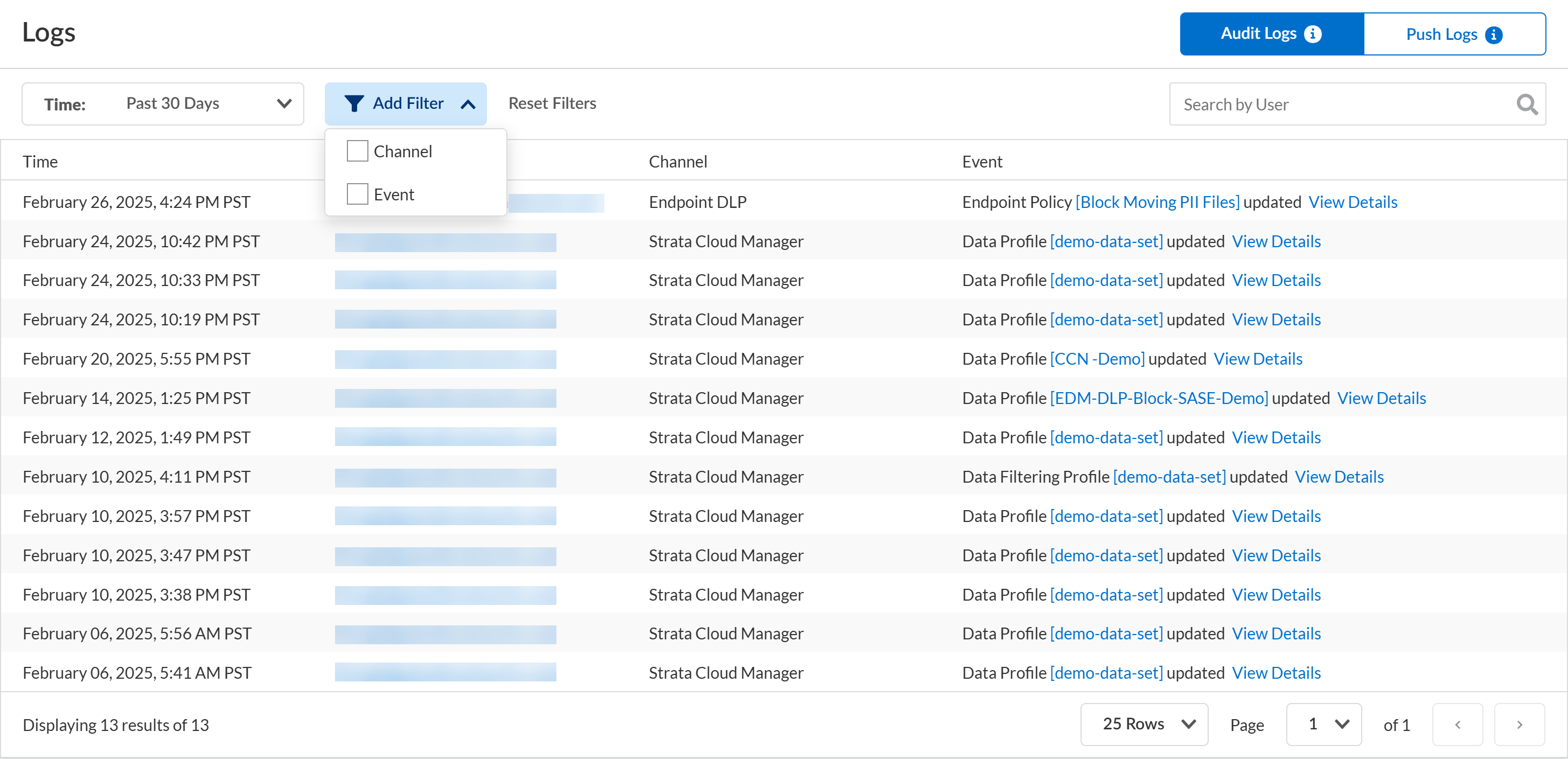Go to previous page arrow
The height and width of the screenshot is (759, 1568).
pyautogui.click(x=1457, y=725)
